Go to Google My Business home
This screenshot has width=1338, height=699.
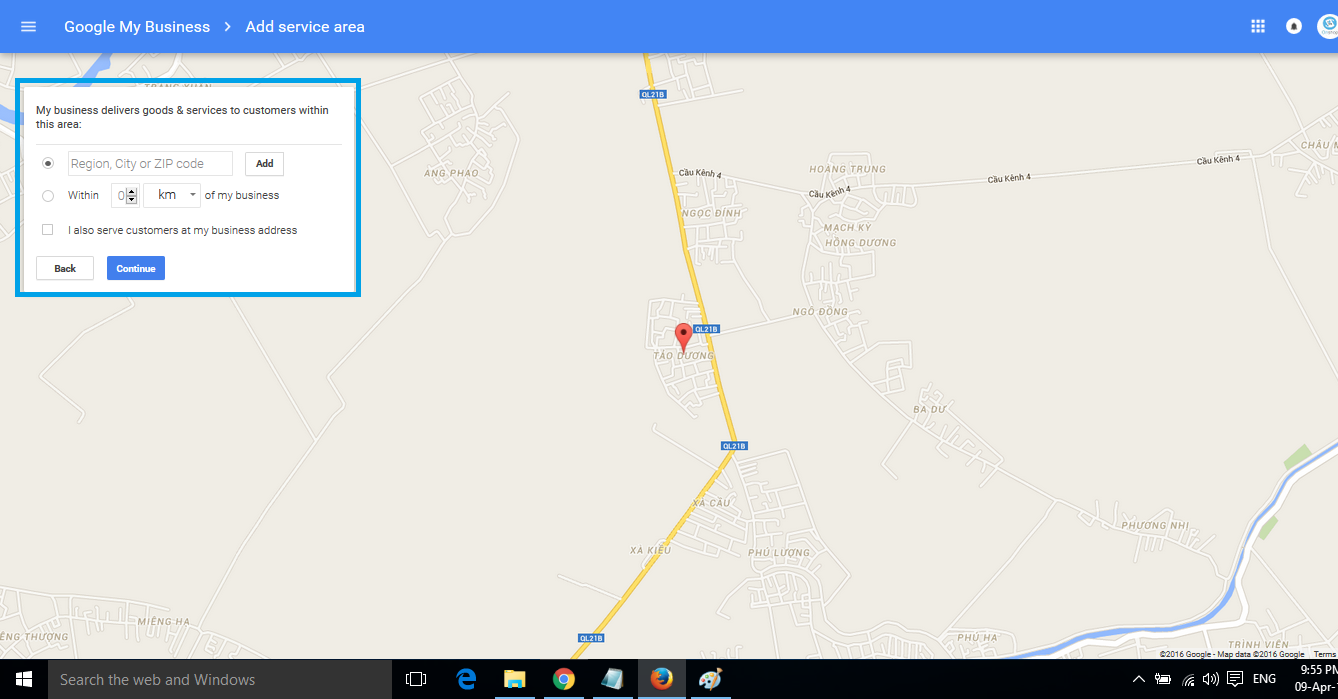[x=137, y=27]
